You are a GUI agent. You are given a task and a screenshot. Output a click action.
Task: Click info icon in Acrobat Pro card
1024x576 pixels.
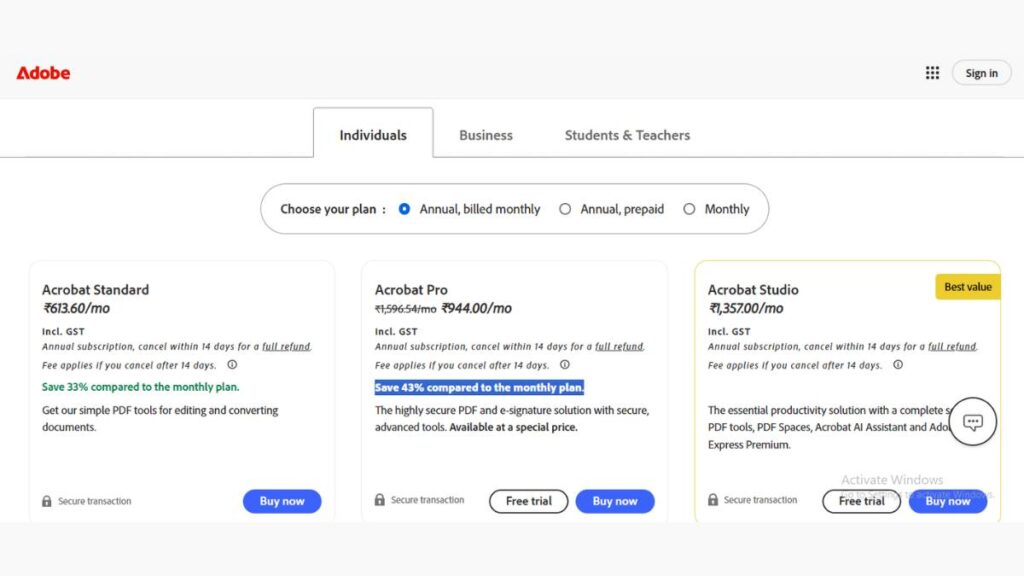565,365
